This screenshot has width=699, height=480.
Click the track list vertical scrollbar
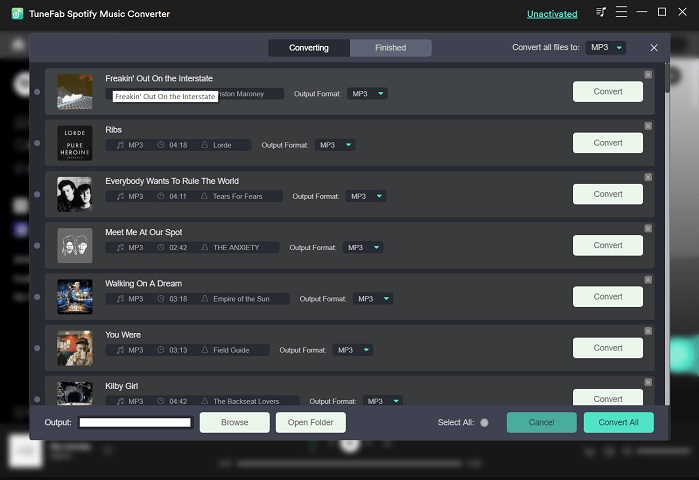point(667,78)
